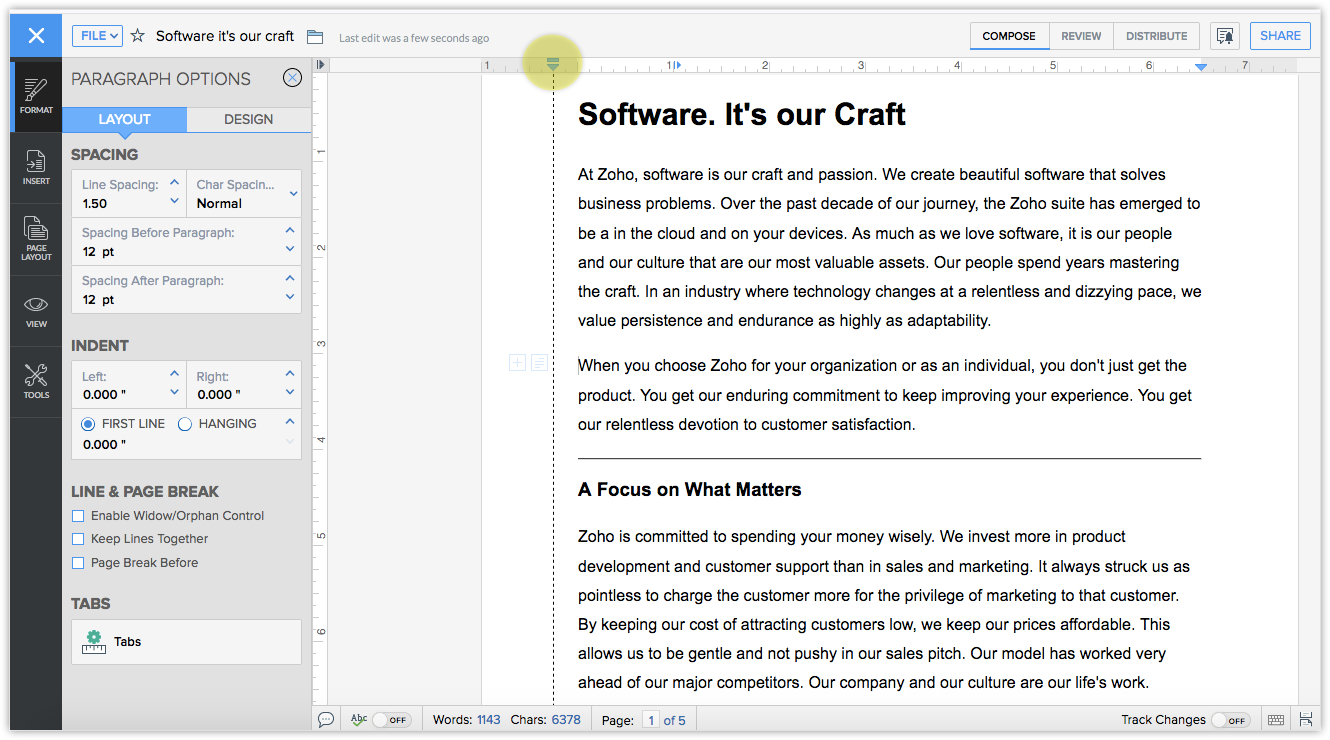Click the Line Spacing 1.50 value
Screen dimensions: 1330x740
tap(95, 203)
